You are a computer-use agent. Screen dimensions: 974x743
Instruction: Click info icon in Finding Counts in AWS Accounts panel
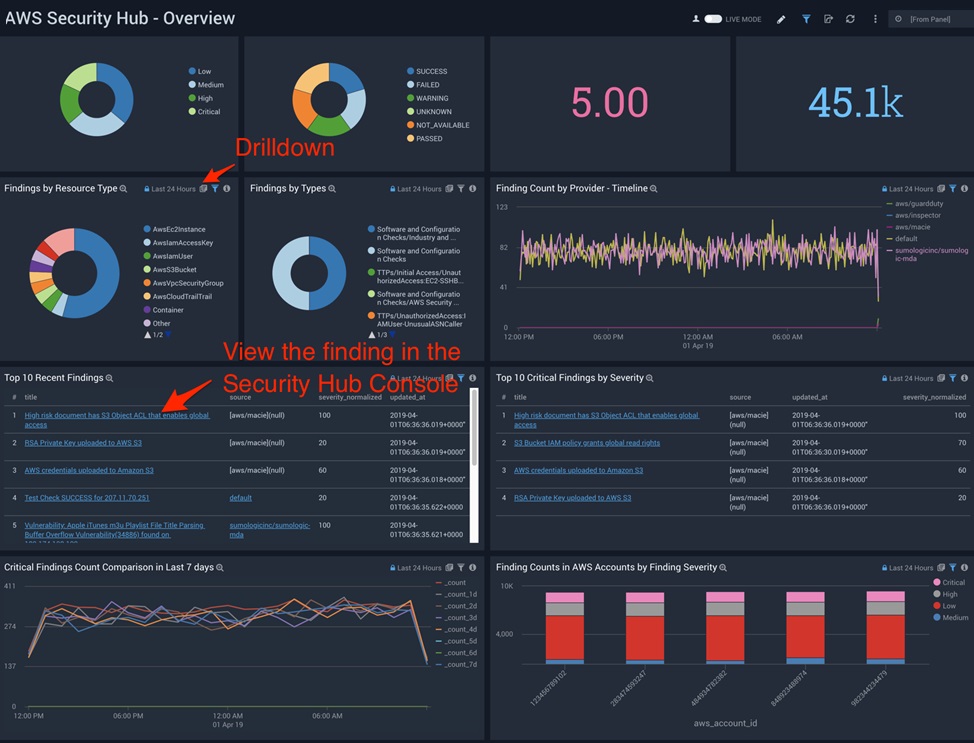(965, 568)
